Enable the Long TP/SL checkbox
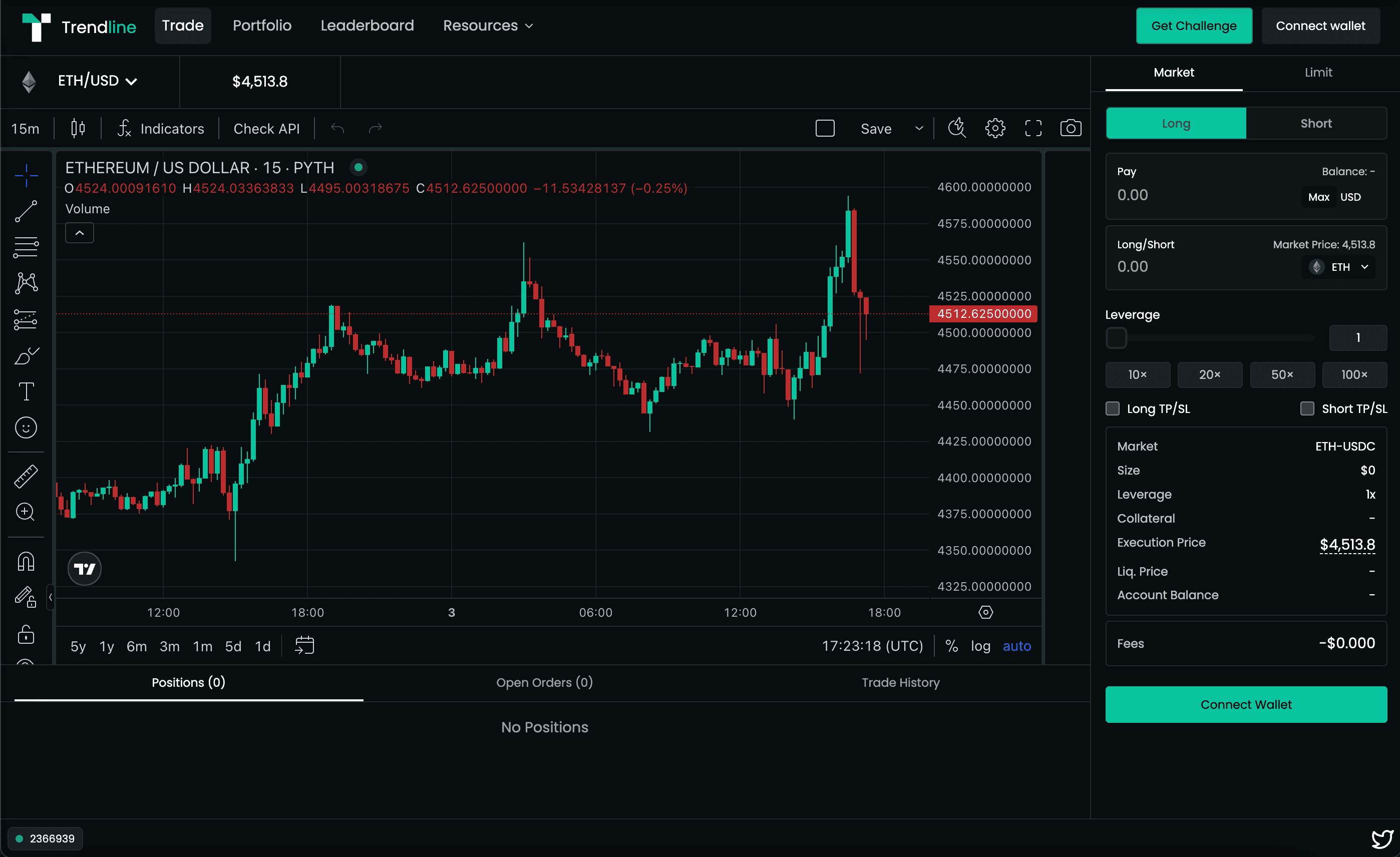The width and height of the screenshot is (1400, 857). tap(1113, 408)
